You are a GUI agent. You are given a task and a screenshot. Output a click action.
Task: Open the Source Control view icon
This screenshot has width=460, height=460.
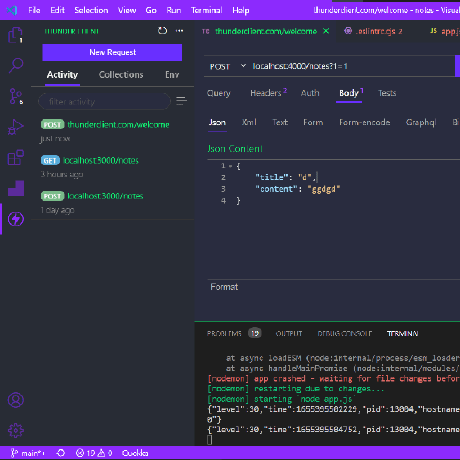point(15,96)
